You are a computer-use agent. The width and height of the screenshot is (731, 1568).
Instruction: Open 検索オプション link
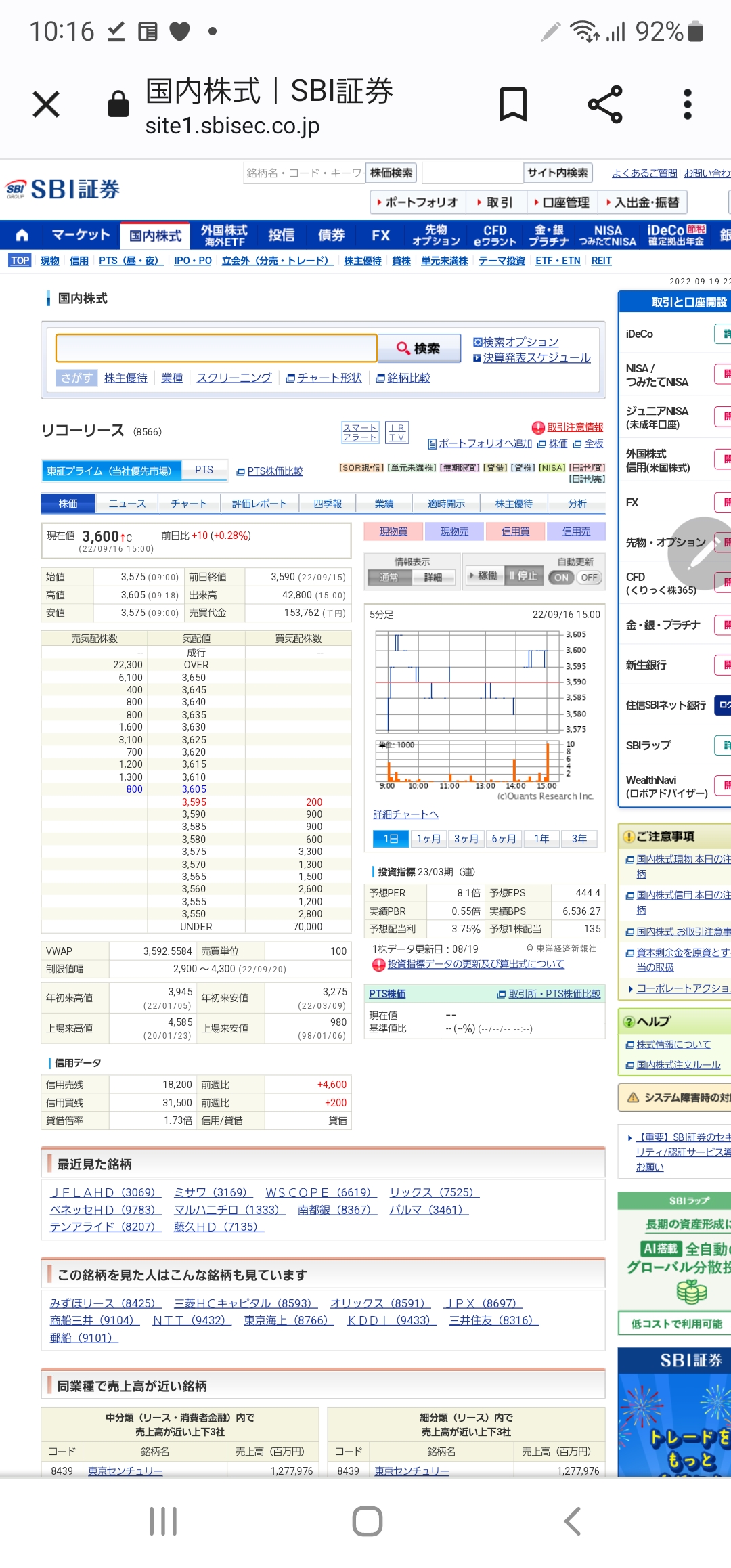point(520,342)
